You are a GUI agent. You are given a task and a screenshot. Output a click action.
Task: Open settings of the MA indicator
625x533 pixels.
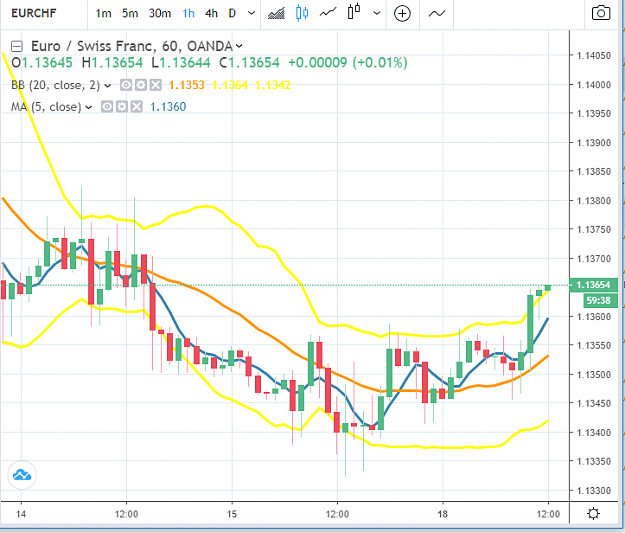pyautogui.click(x=122, y=106)
